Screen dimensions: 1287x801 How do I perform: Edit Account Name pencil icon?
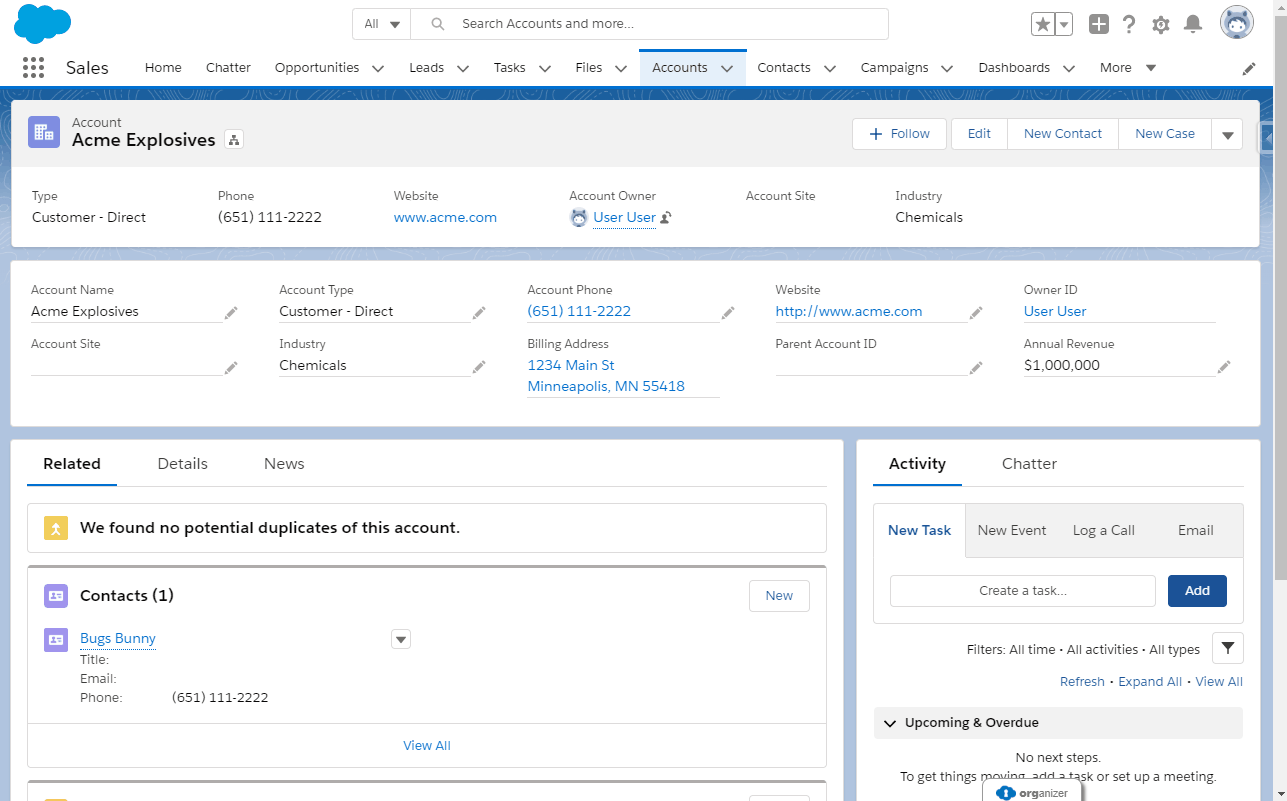(x=231, y=313)
